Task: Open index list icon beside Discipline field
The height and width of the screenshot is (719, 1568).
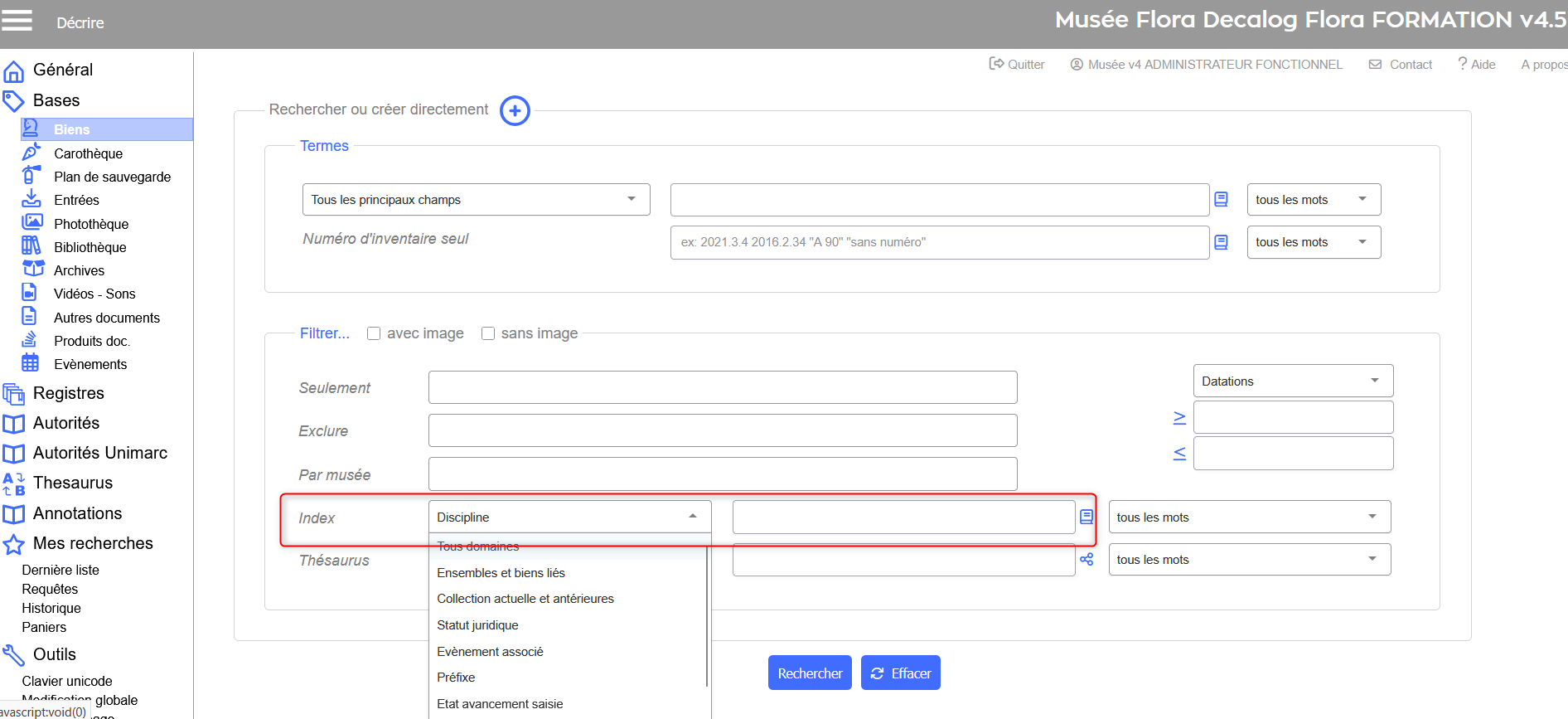Action: coord(1086,517)
